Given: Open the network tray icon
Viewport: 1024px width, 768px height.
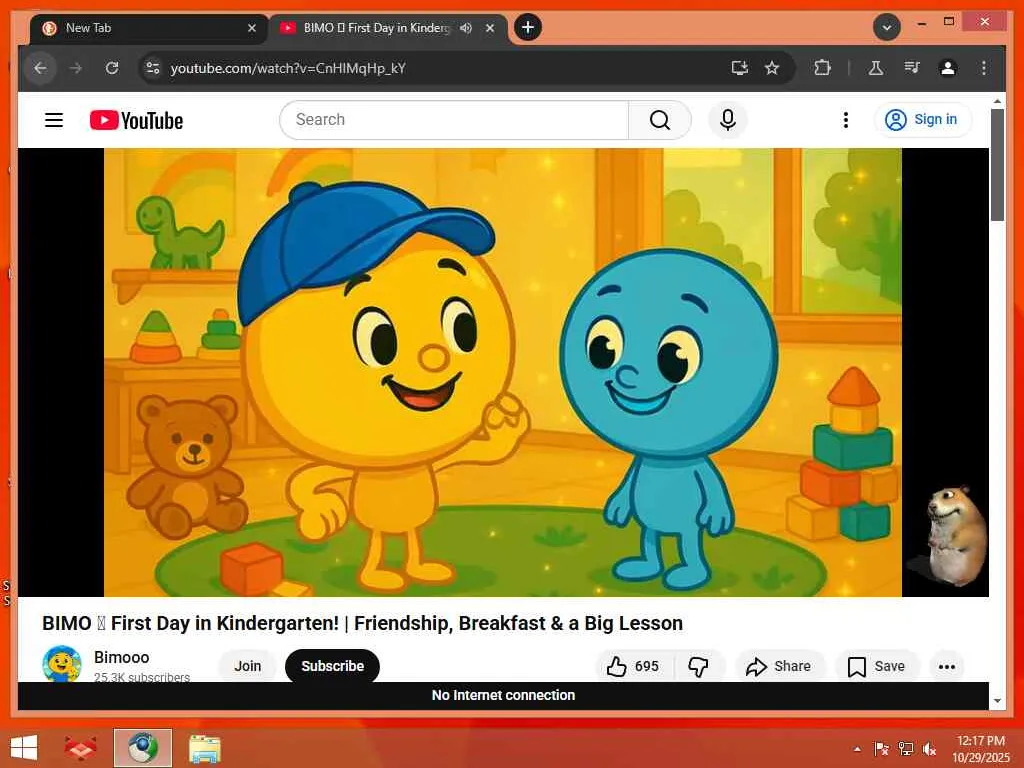Looking at the screenshot, I should 905,748.
